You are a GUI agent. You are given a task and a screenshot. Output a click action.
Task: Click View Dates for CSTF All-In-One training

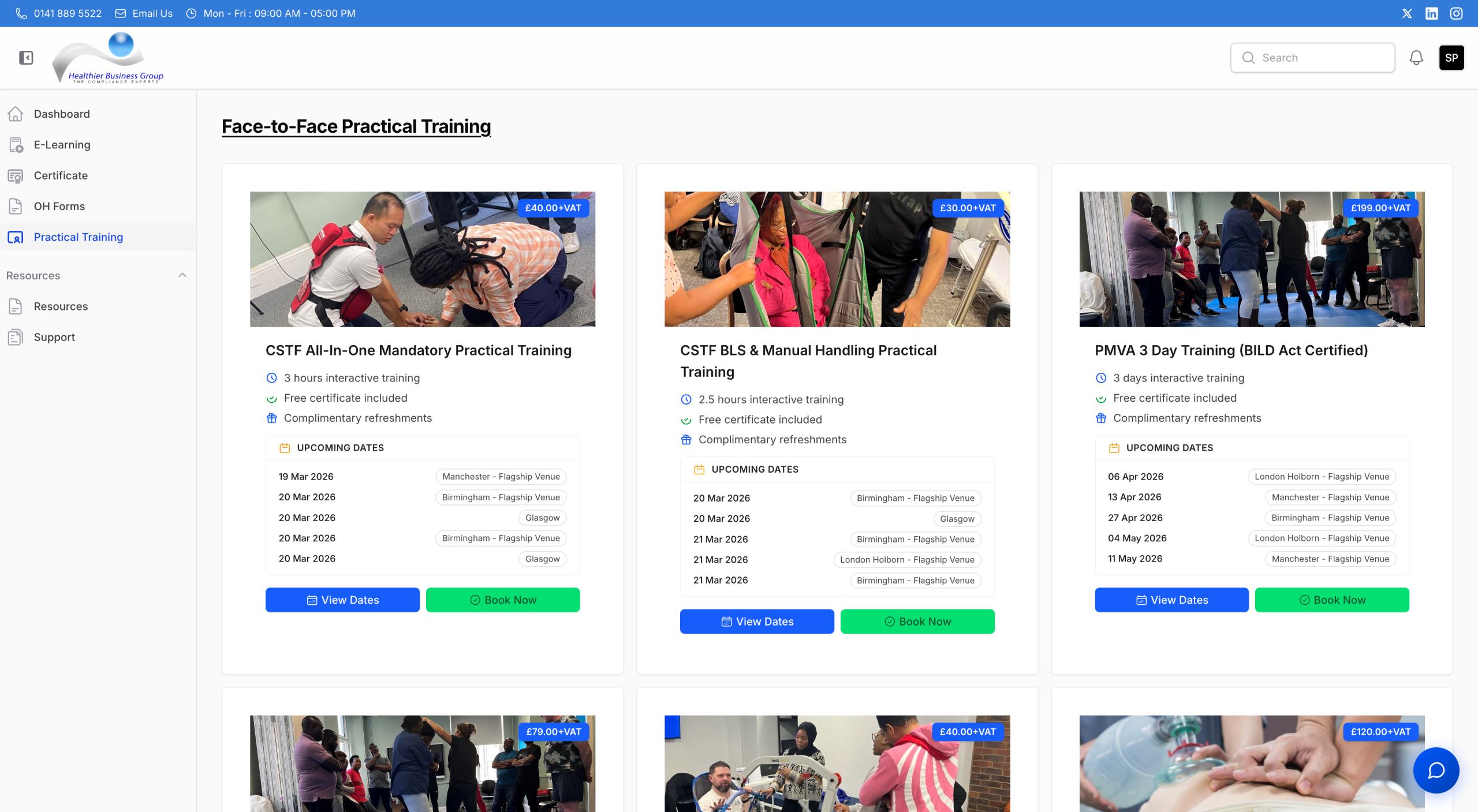(342, 600)
